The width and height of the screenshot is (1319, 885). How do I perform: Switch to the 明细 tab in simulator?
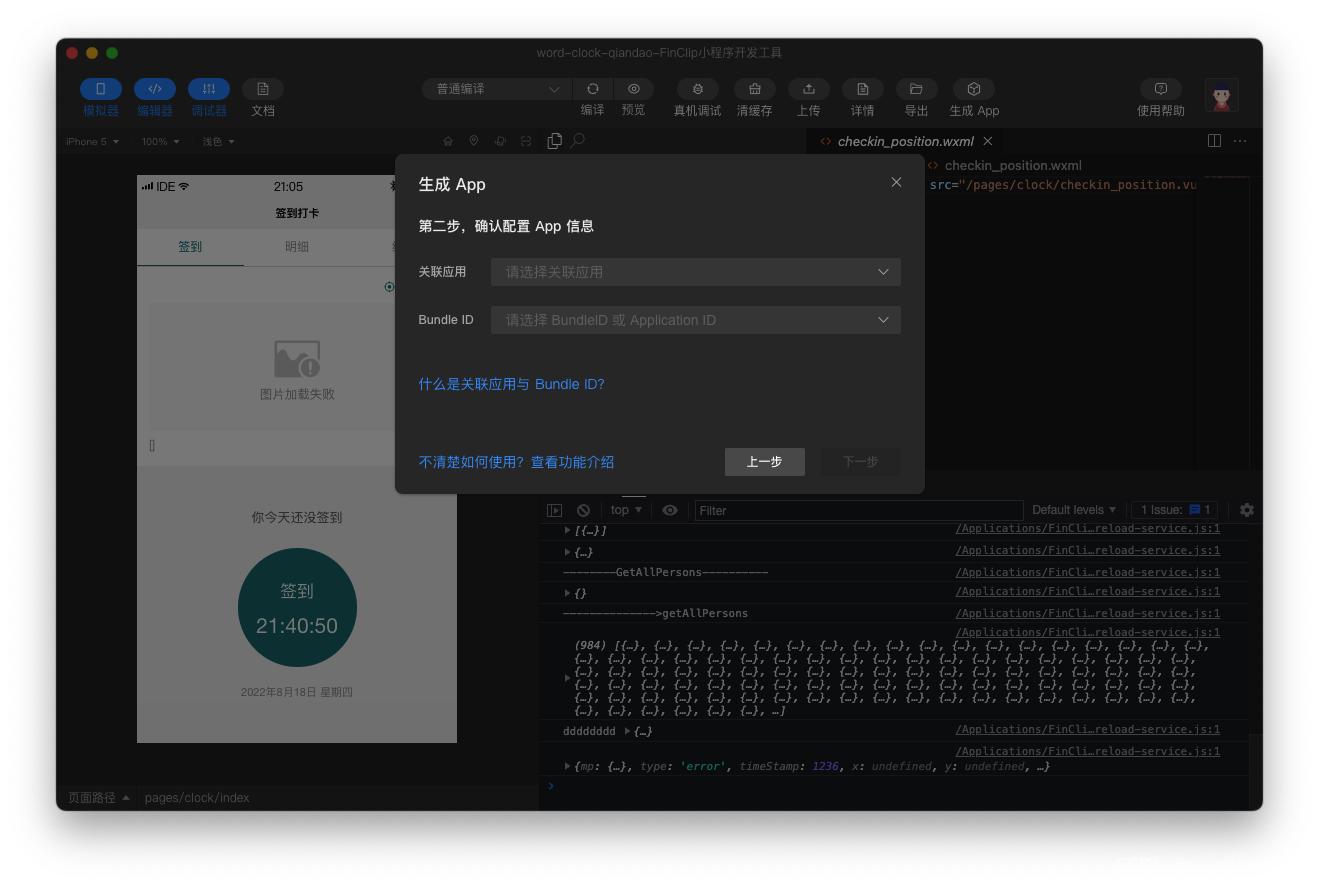(x=297, y=247)
